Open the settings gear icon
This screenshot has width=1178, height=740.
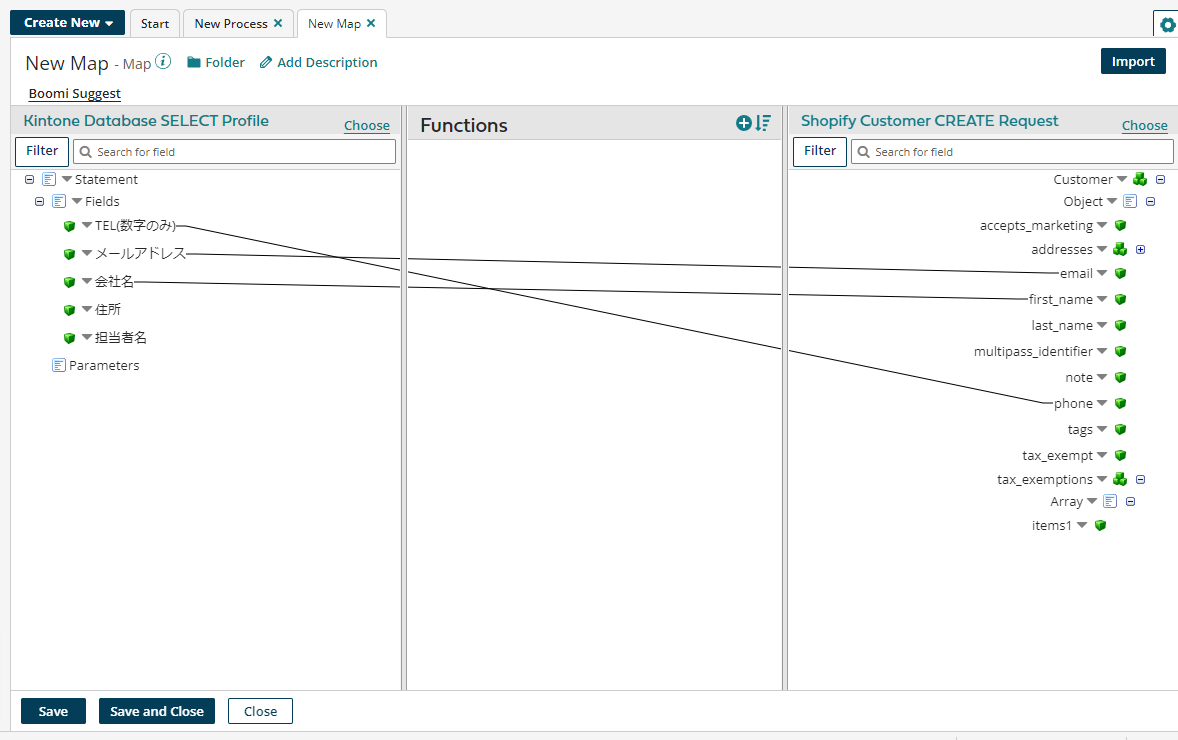[1167, 25]
